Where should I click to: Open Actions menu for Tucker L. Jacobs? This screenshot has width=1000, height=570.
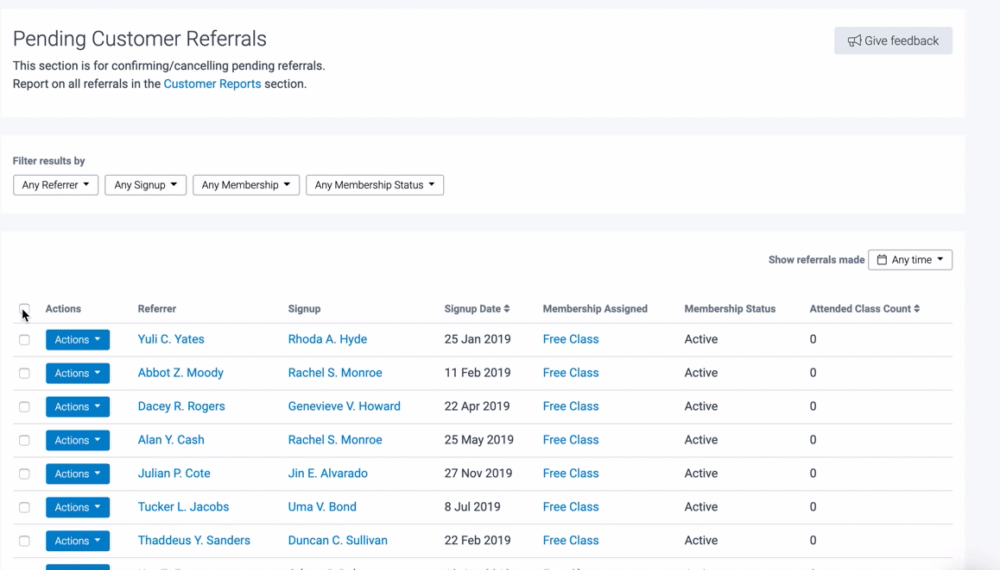point(77,507)
